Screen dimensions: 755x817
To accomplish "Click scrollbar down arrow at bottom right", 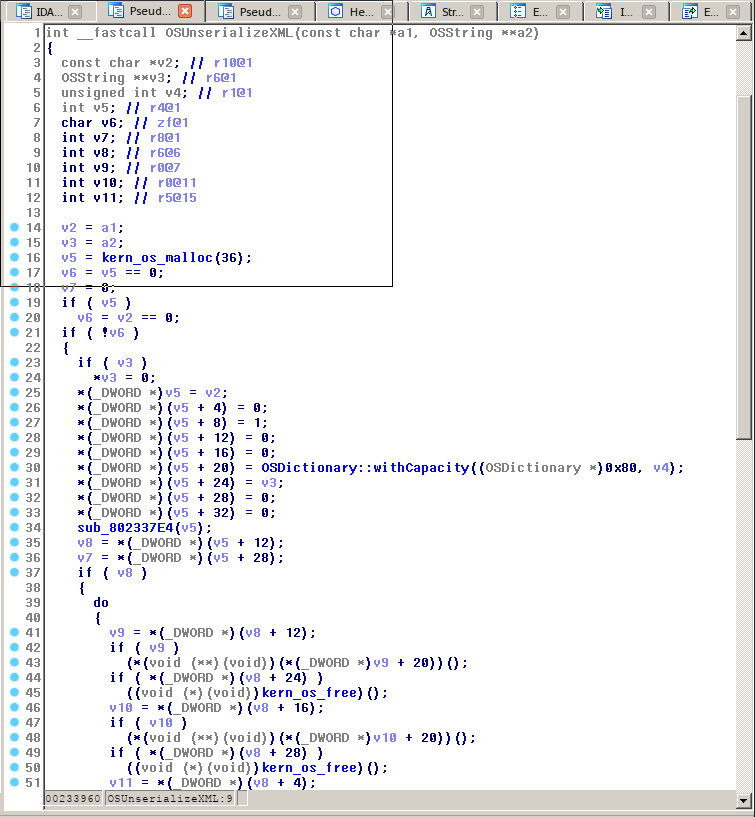I will 744,800.
